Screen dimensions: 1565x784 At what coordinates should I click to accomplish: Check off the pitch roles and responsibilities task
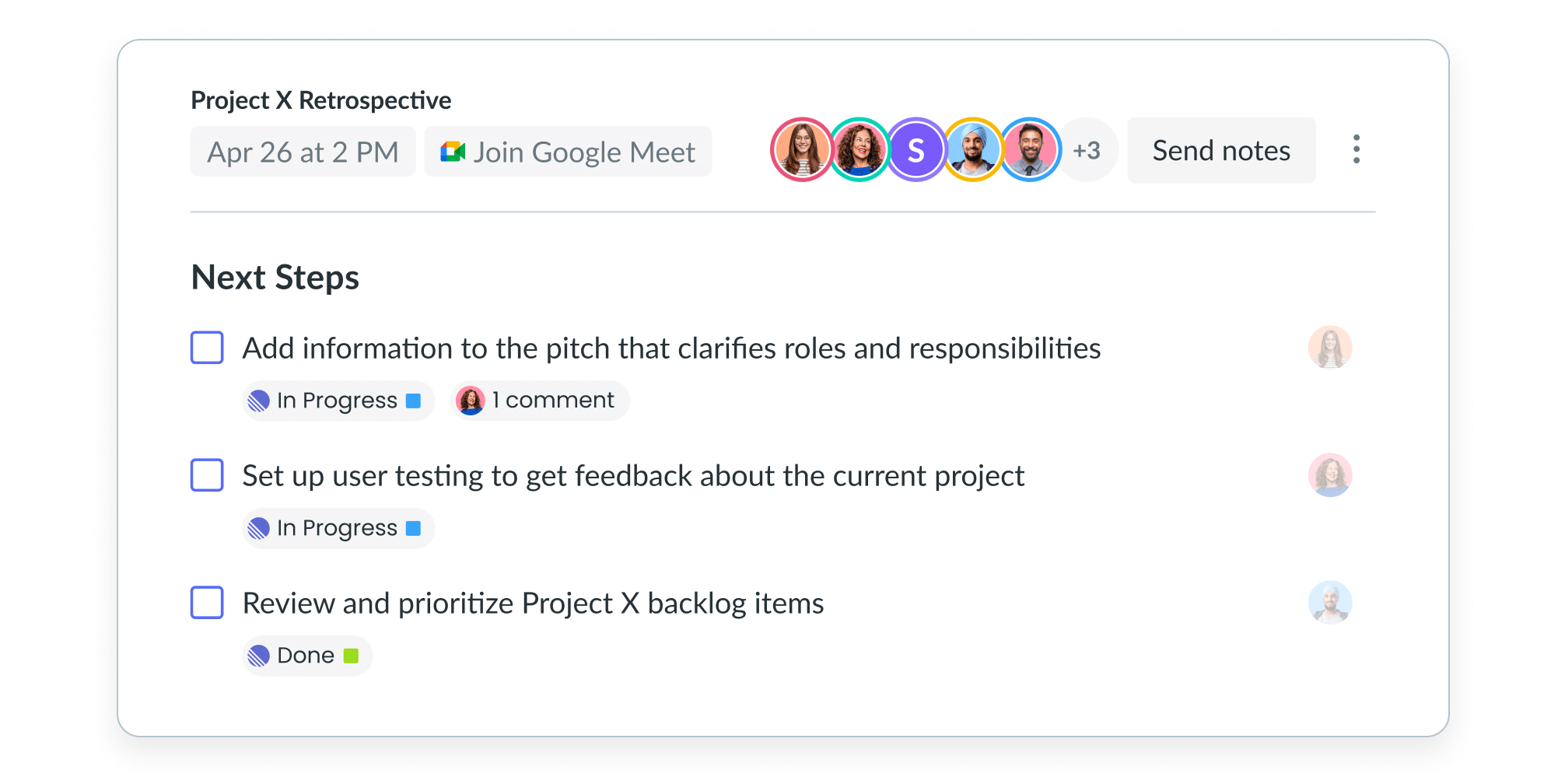207,348
